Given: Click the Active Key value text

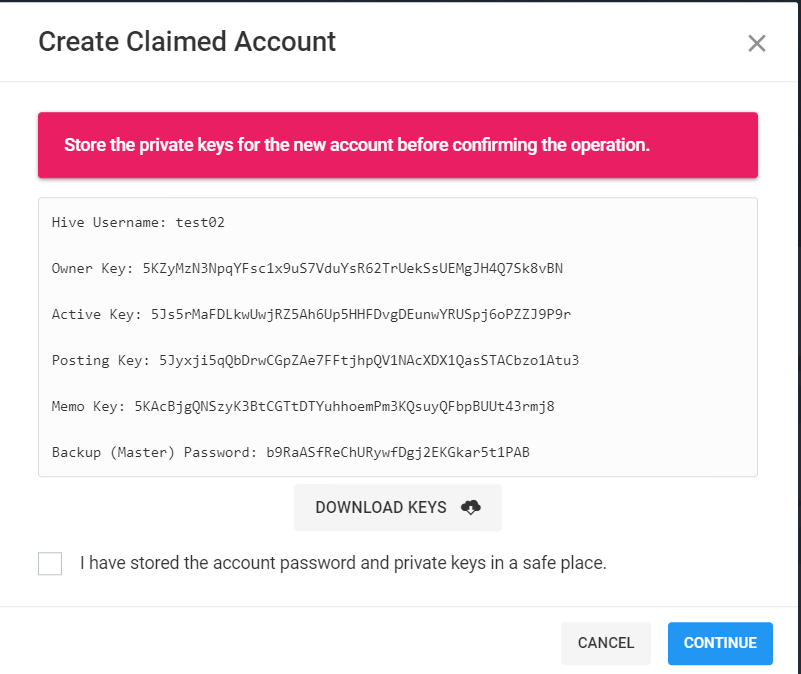Looking at the screenshot, I should (x=361, y=314).
